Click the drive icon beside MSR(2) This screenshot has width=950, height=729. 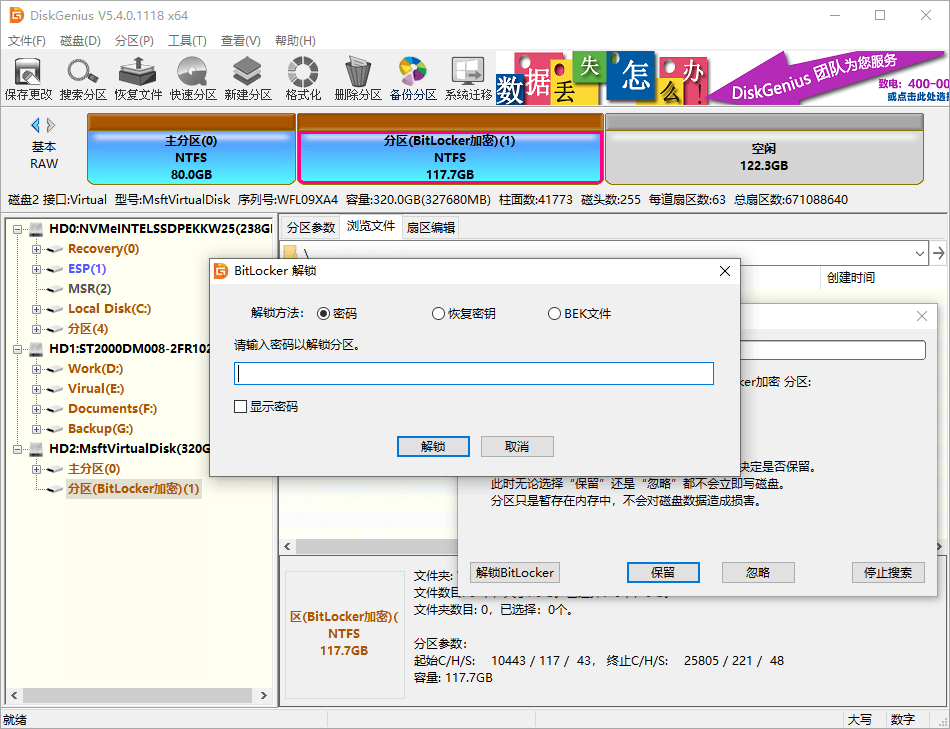pyautogui.click(x=56, y=289)
